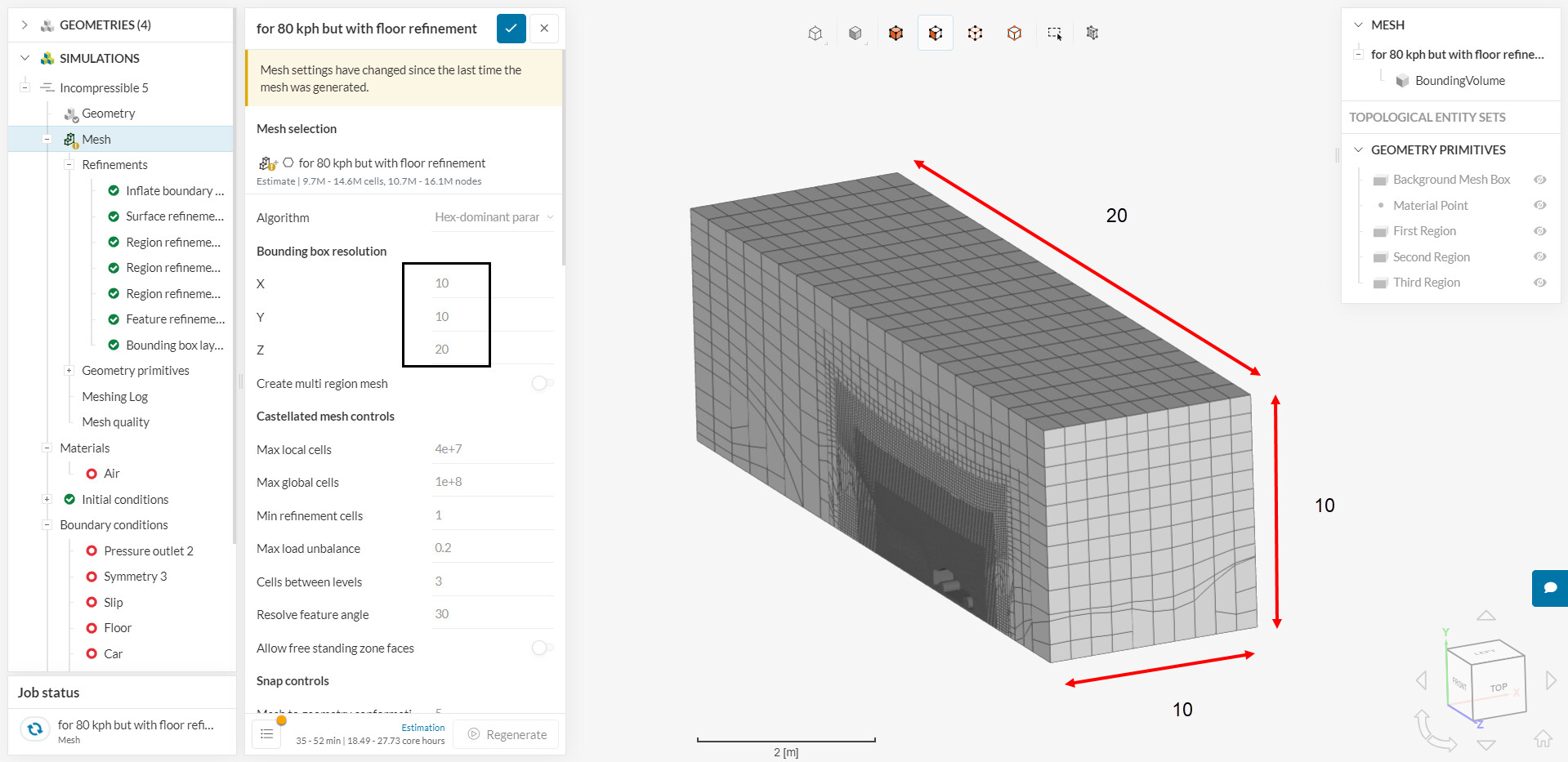The image size is (1568, 762).
Task: Rotate view using the up arrow
Action: tap(1486, 615)
